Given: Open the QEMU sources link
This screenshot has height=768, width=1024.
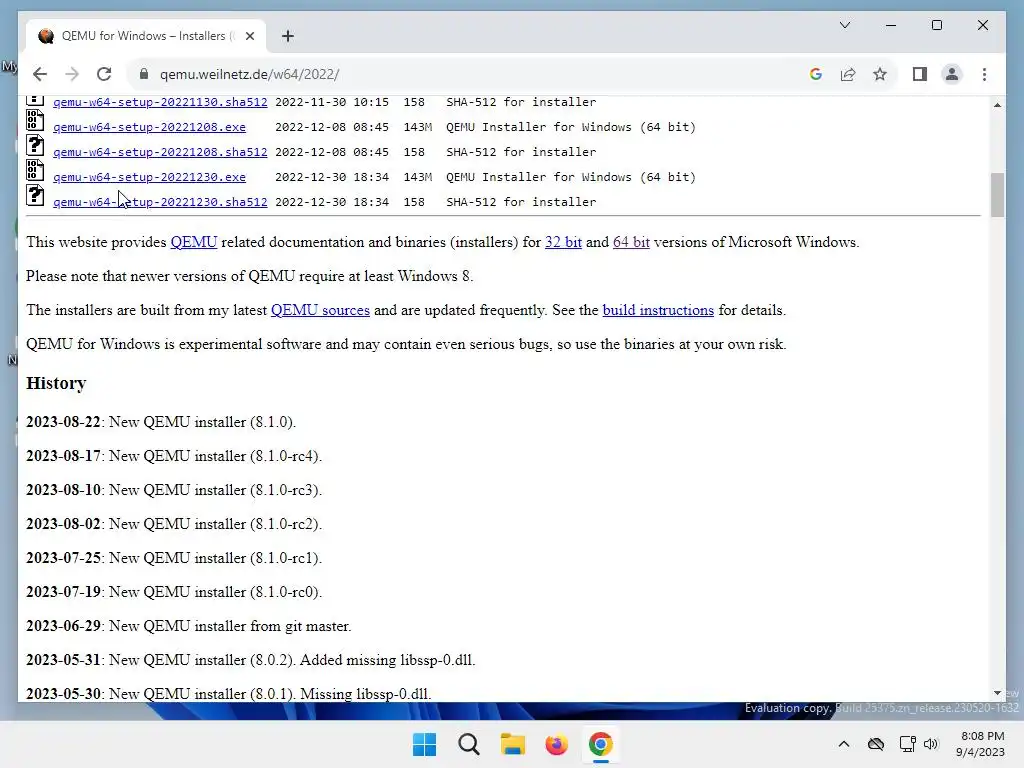Looking at the screenshot, I should (320, 310).
